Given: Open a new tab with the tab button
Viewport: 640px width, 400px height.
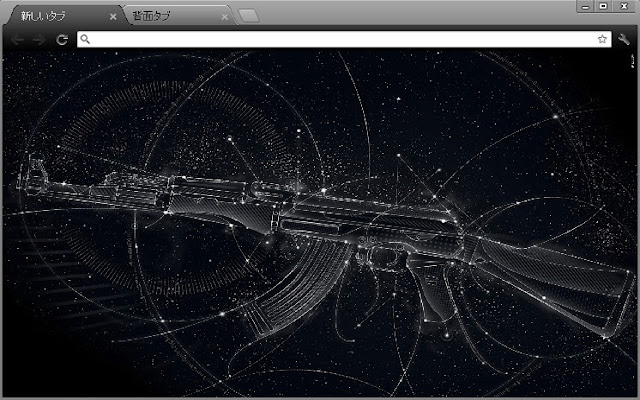Looking at the screenshot, I should click(x=249, y=16).
